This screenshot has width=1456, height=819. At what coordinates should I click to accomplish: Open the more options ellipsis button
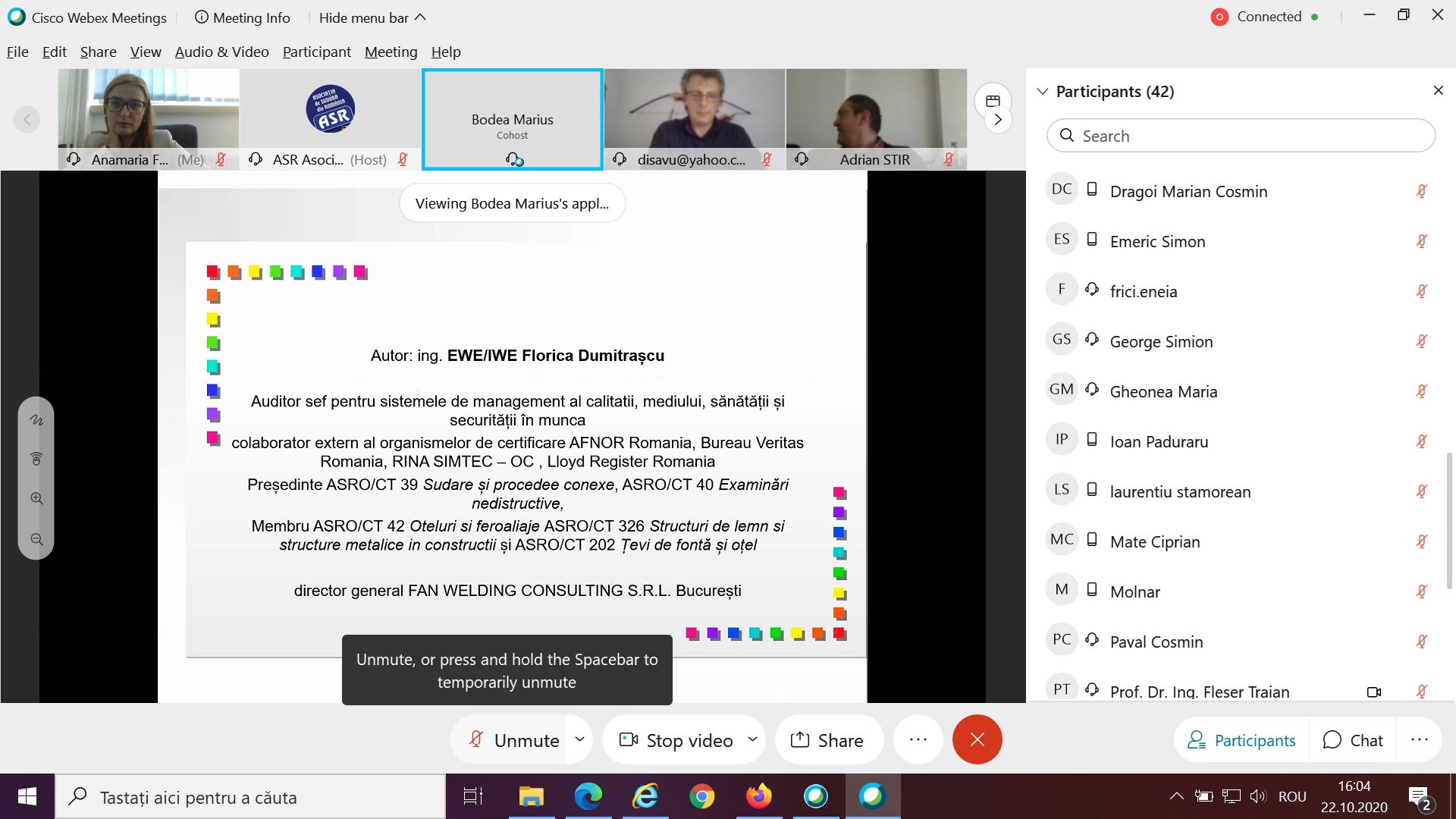point(918,739)
